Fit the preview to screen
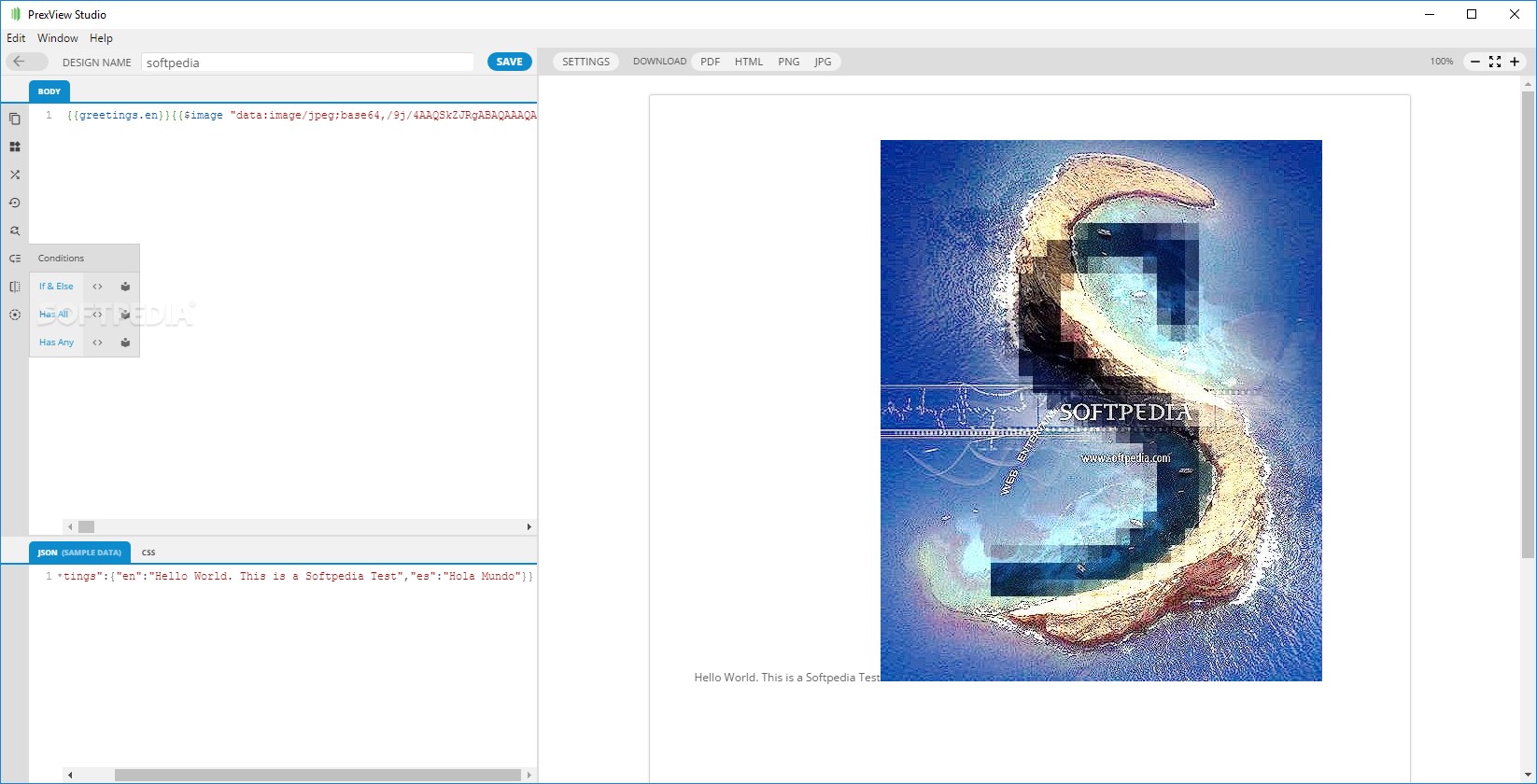The image size is (1537, 784). point(1495,62)
